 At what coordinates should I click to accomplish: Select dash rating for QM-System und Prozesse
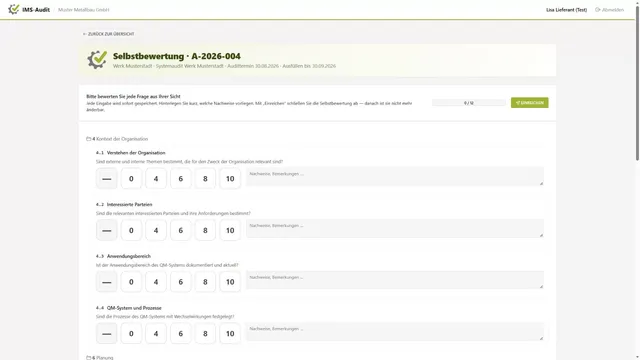107,333
